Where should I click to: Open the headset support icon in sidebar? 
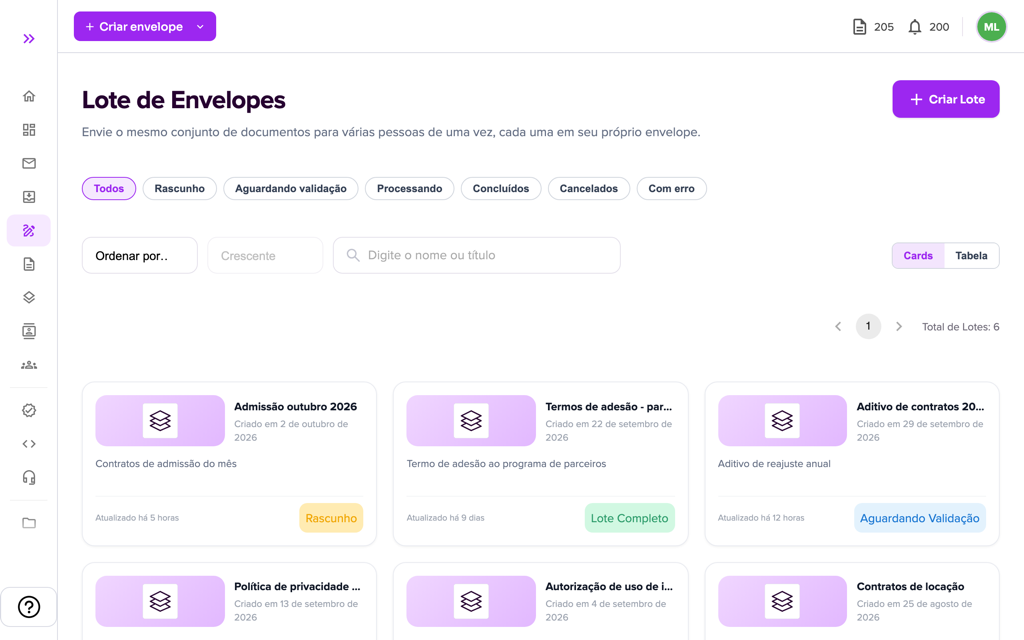[29, 477]
